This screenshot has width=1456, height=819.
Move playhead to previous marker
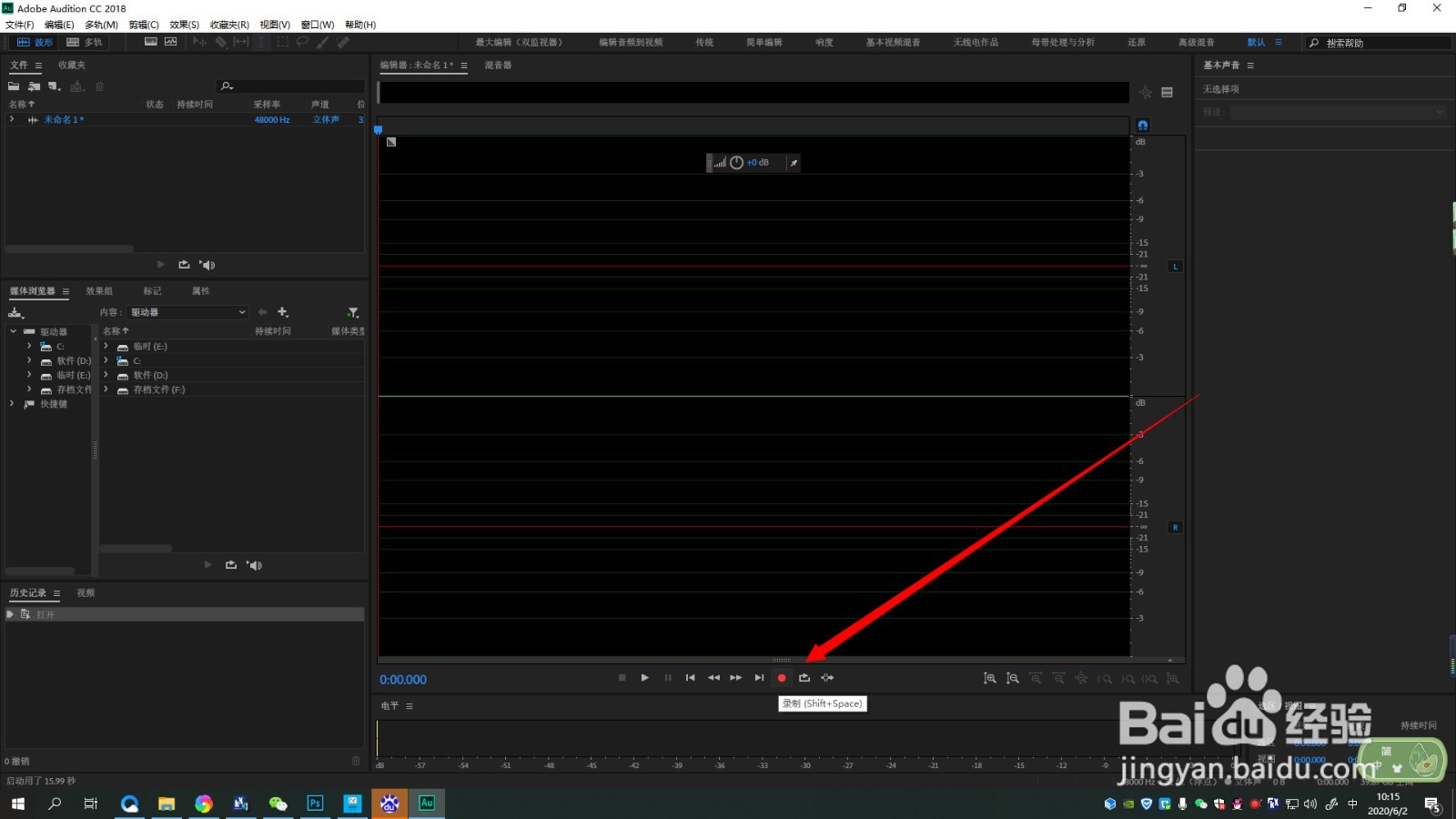[x=691, y=678]
